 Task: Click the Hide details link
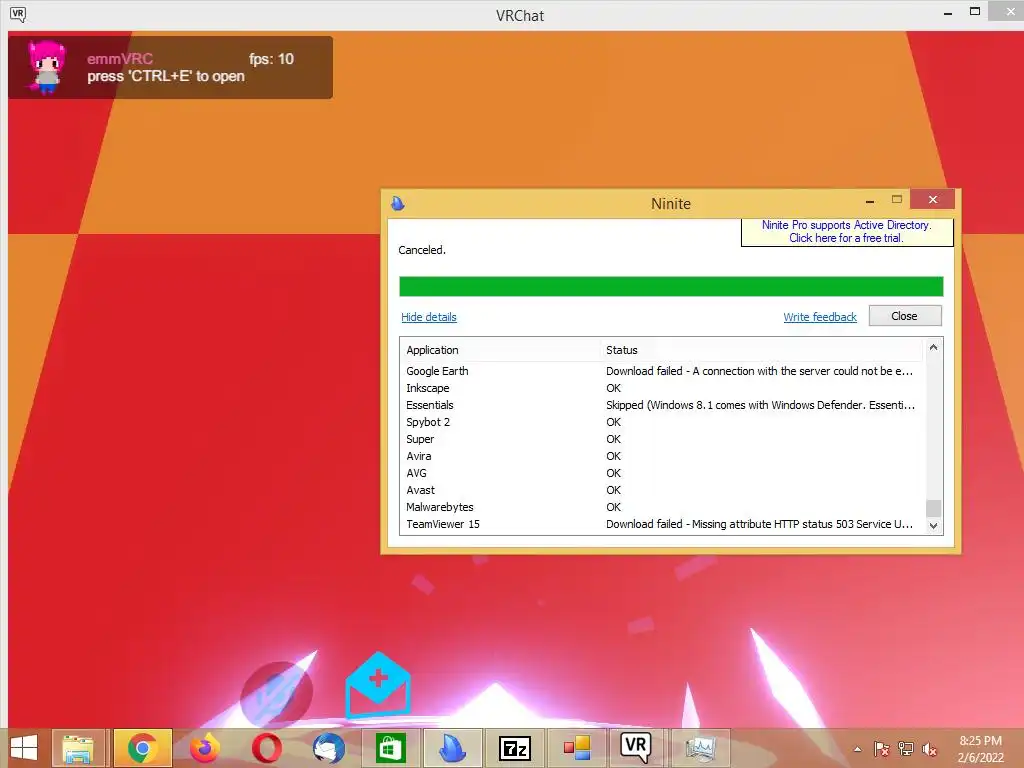click(428, 317)
